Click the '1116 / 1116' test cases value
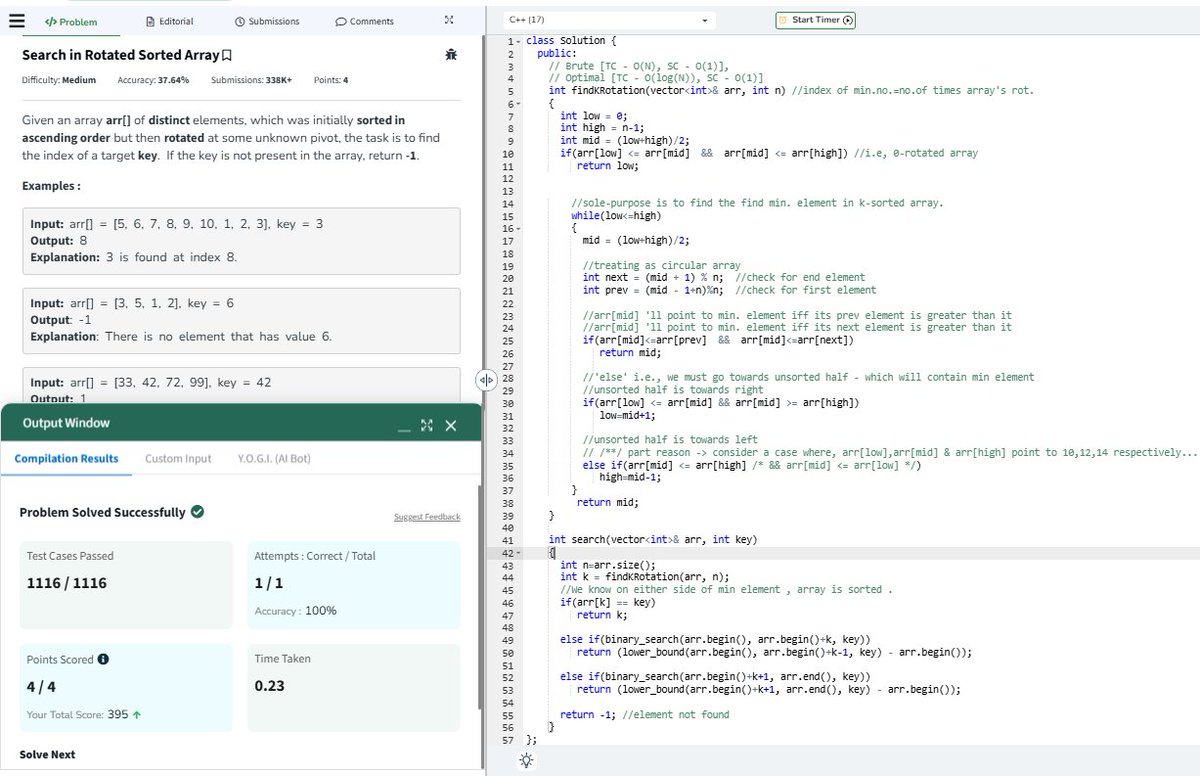The image size is (1200, 776). [66, 583]
